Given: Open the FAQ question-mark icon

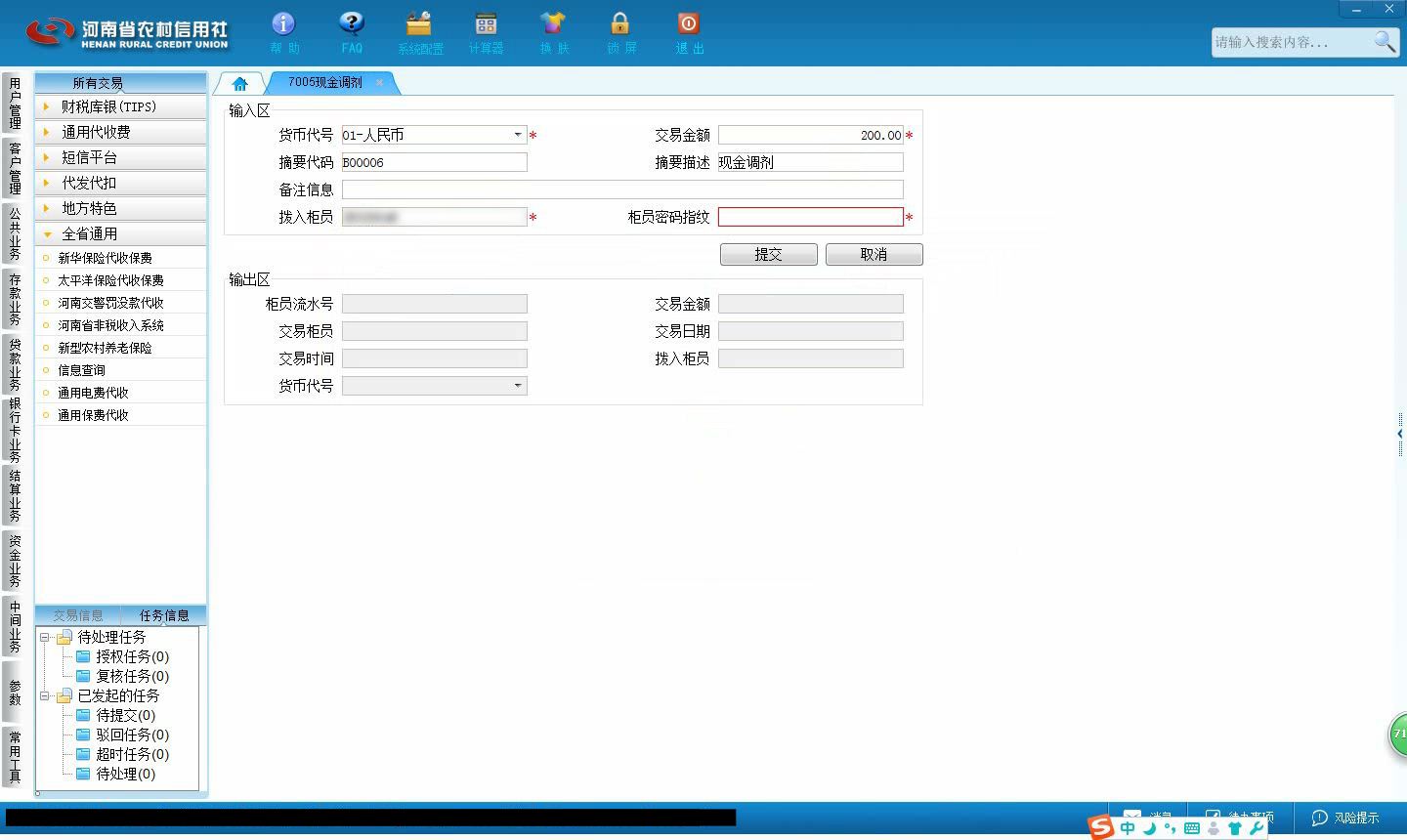Looking at the screenshot, I should [352, 24].
